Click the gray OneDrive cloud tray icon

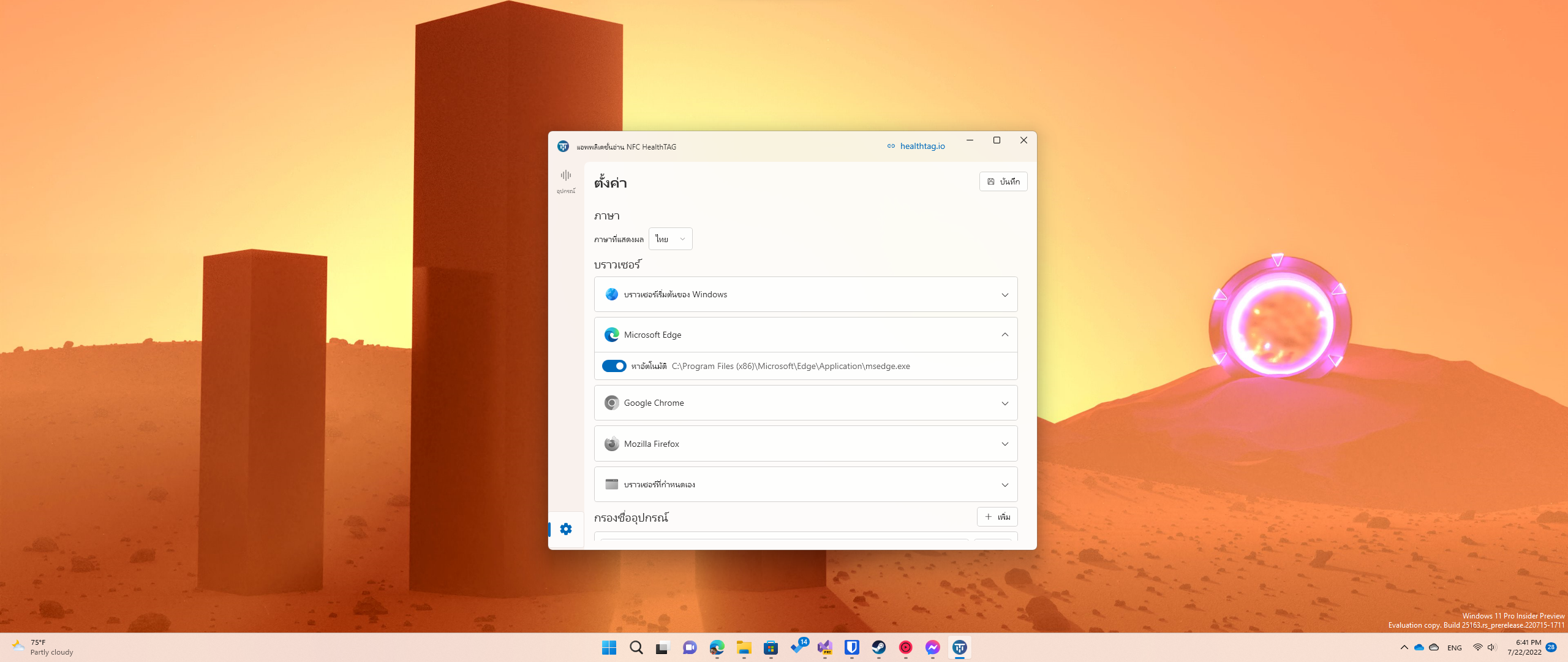[x=1434, y=647]
